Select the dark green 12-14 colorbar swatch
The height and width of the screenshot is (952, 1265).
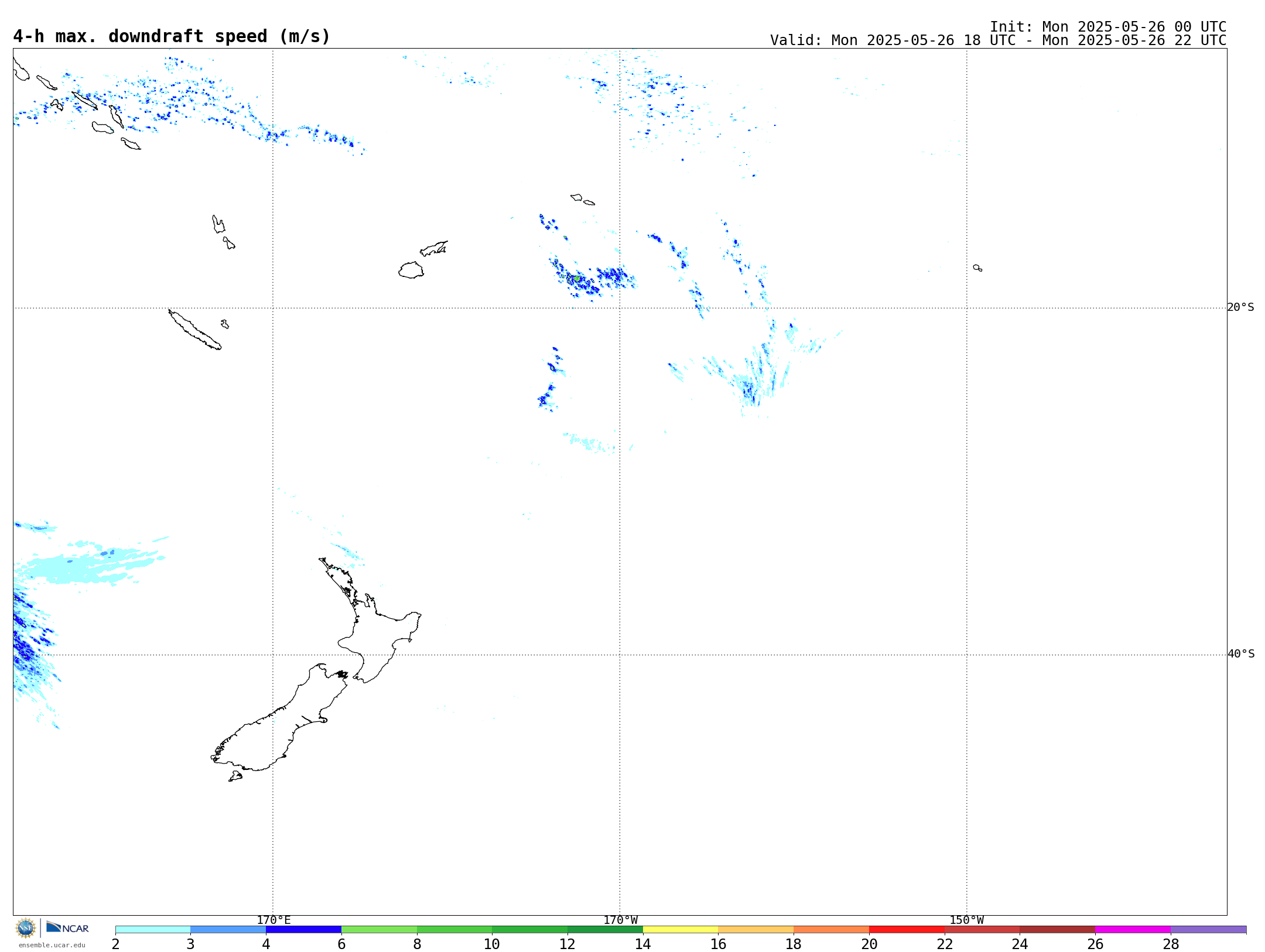pos(605,930)
